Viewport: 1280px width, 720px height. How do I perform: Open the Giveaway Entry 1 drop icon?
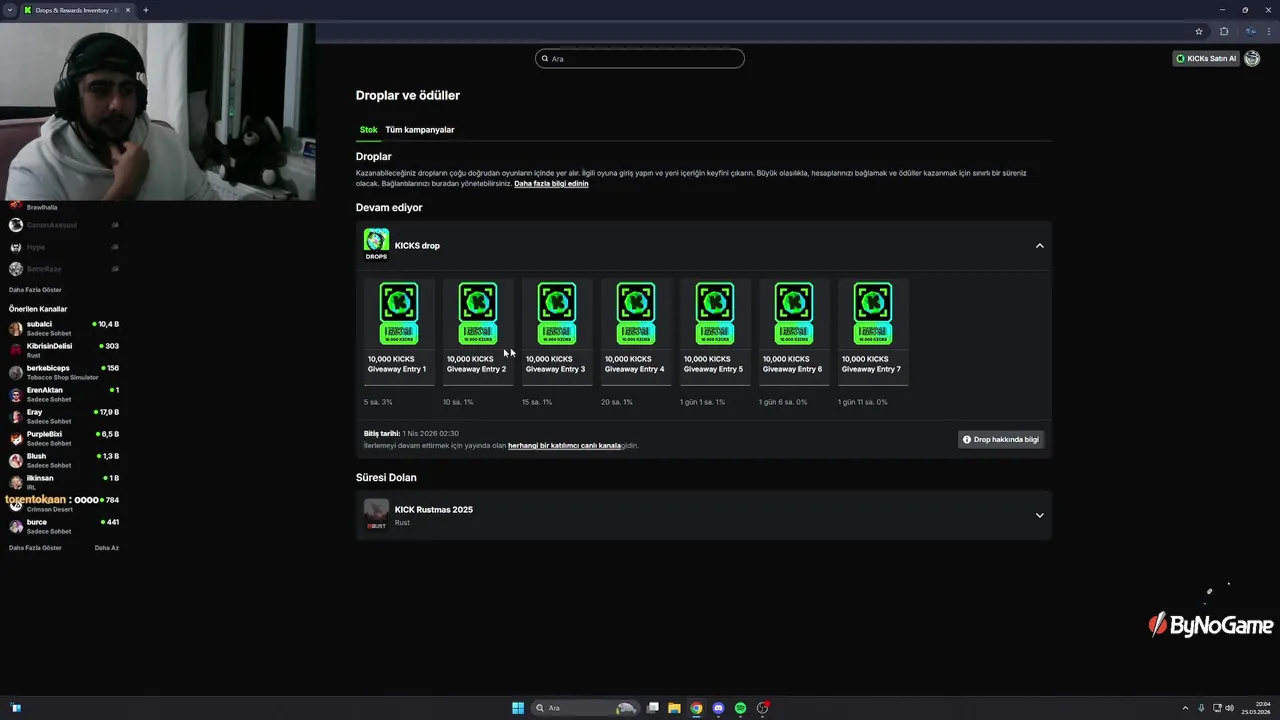pyautogui.click(x=398, y=314)
